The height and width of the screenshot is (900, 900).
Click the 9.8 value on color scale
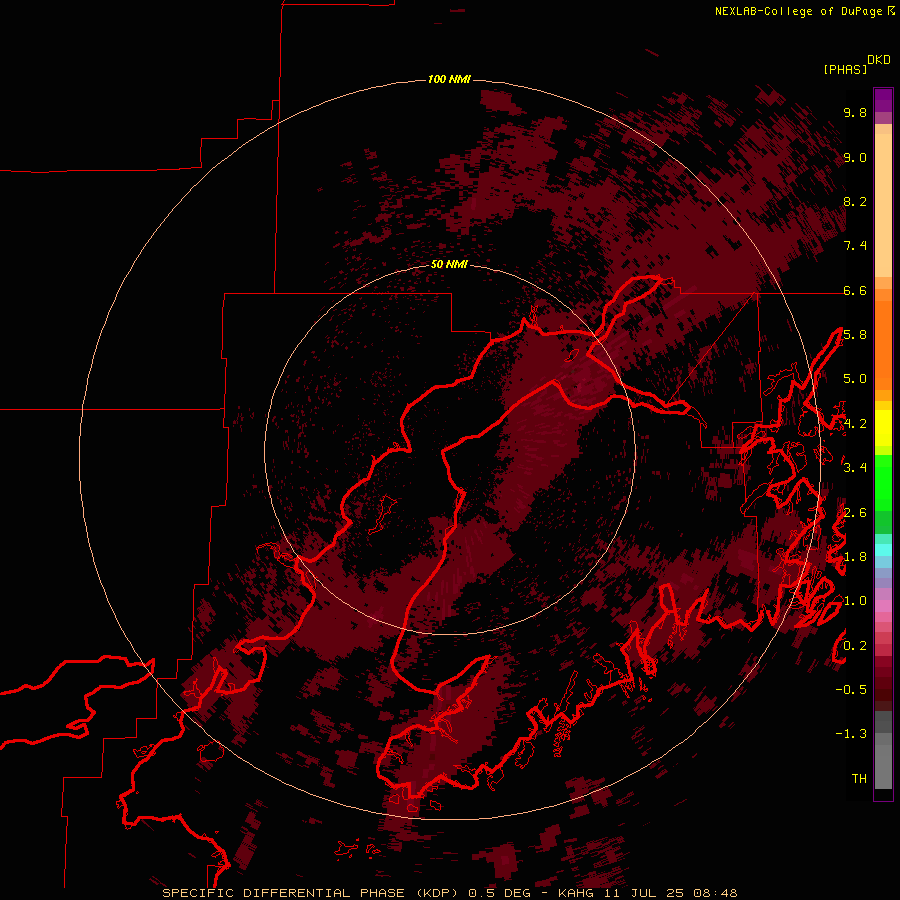point(855,112)
